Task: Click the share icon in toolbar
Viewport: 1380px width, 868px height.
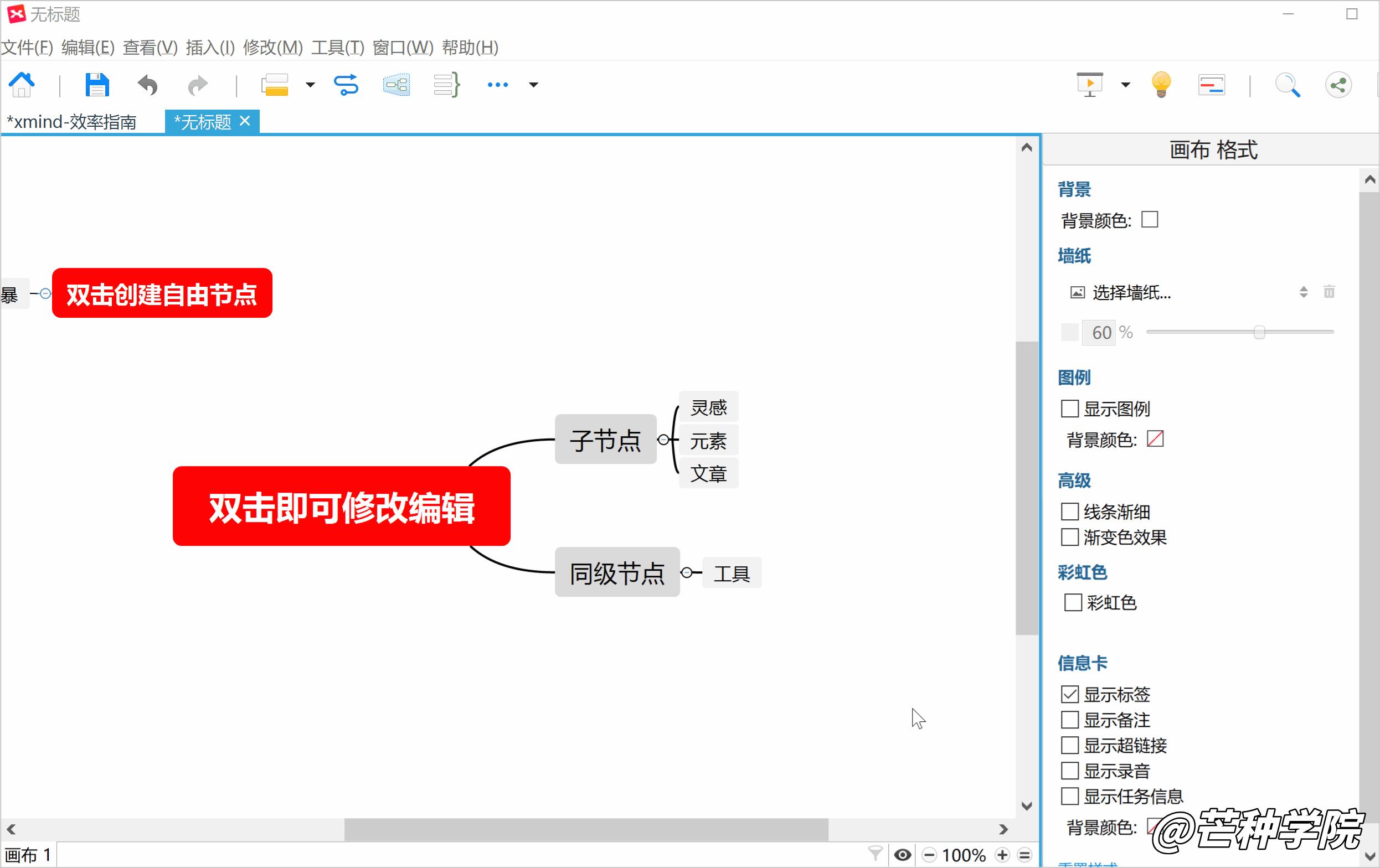Action: pyautogui.click(x=1338, y=85)
